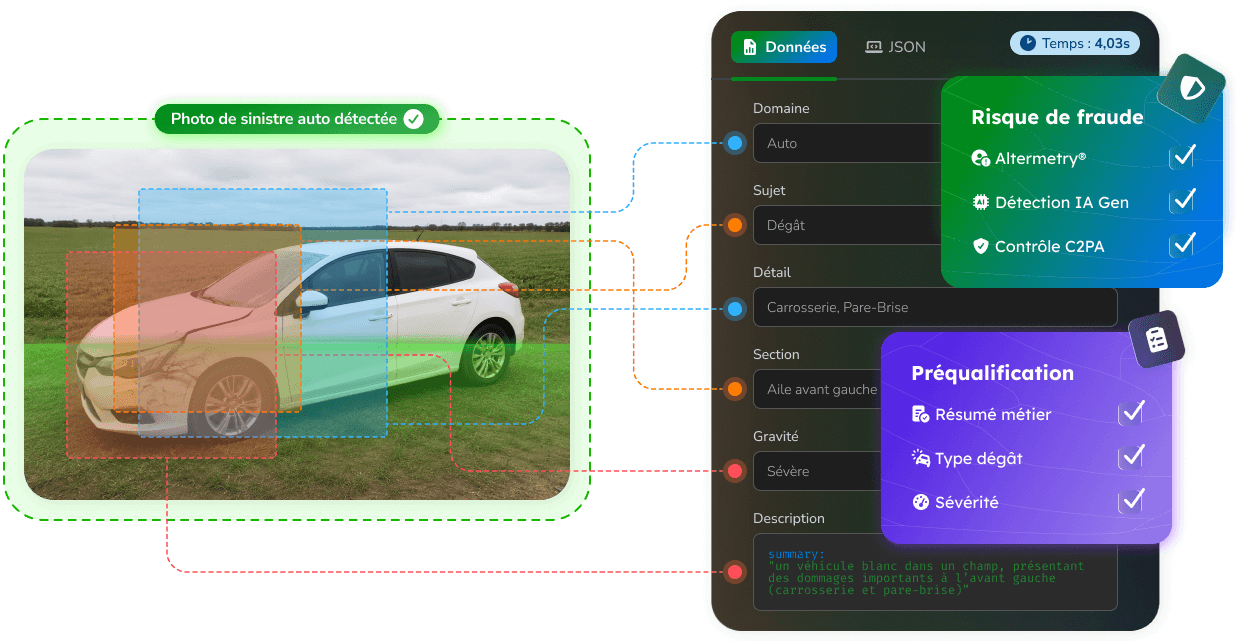
Task: Click the Sévérité gauge icon
Action: 921,502
